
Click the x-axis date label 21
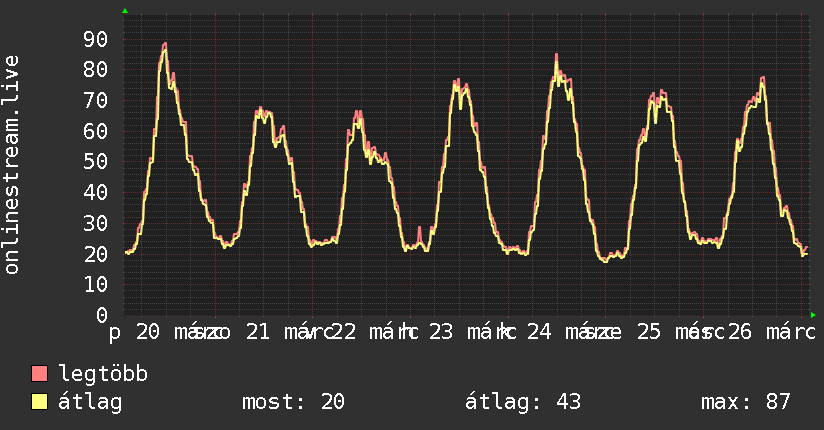click(258, 332)
